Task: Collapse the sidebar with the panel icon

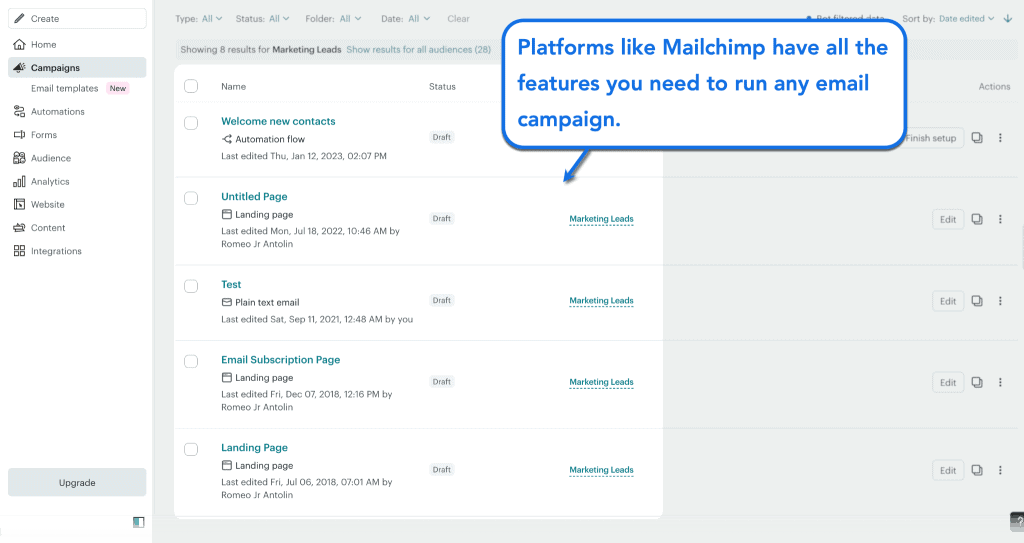Action: 138,522
